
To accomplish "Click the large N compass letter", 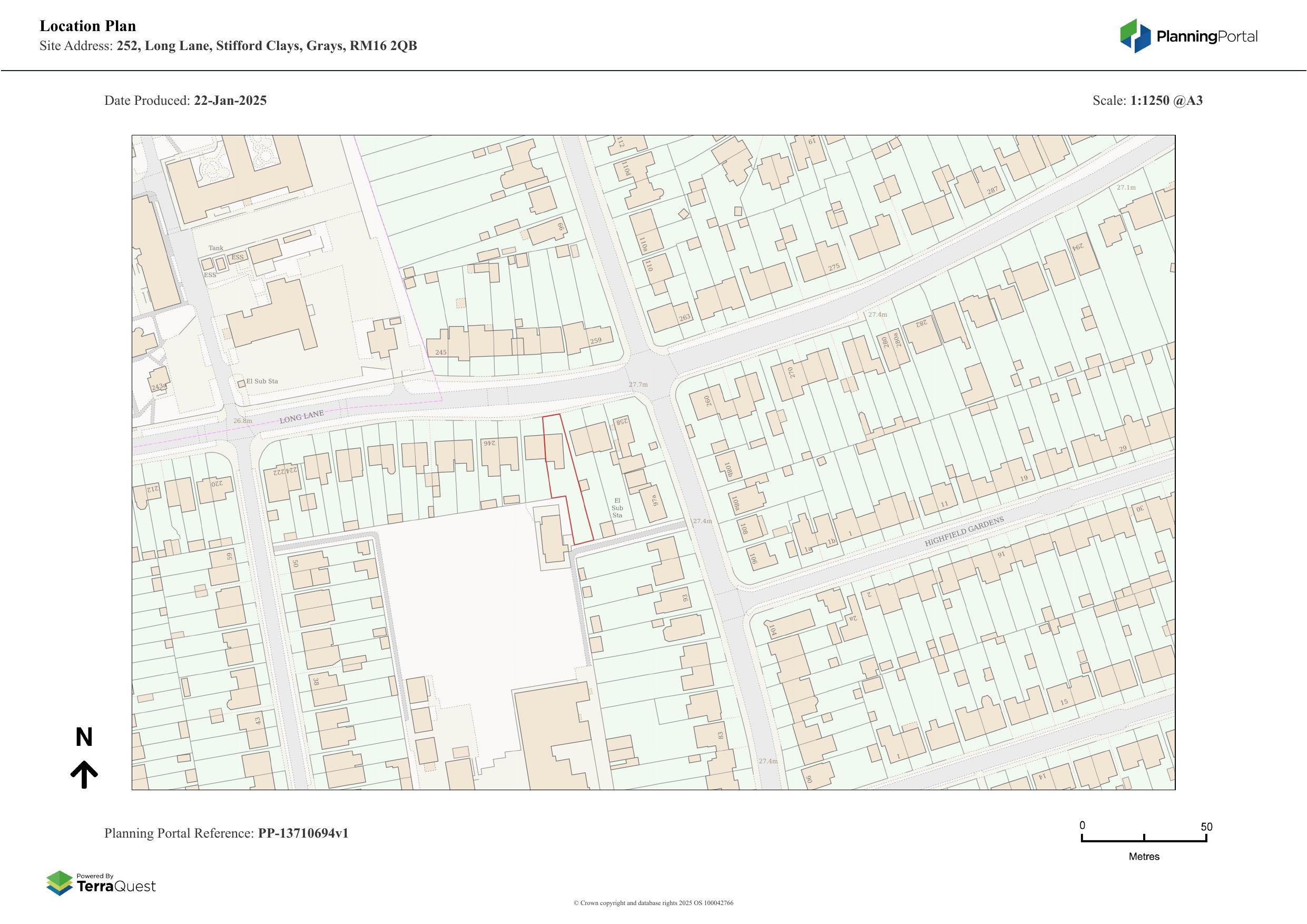I will 84,738.
